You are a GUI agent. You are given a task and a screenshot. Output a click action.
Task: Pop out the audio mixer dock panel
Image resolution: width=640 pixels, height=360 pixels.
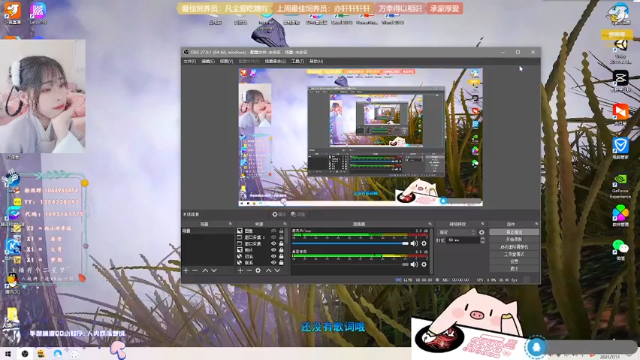pos(429,224)
